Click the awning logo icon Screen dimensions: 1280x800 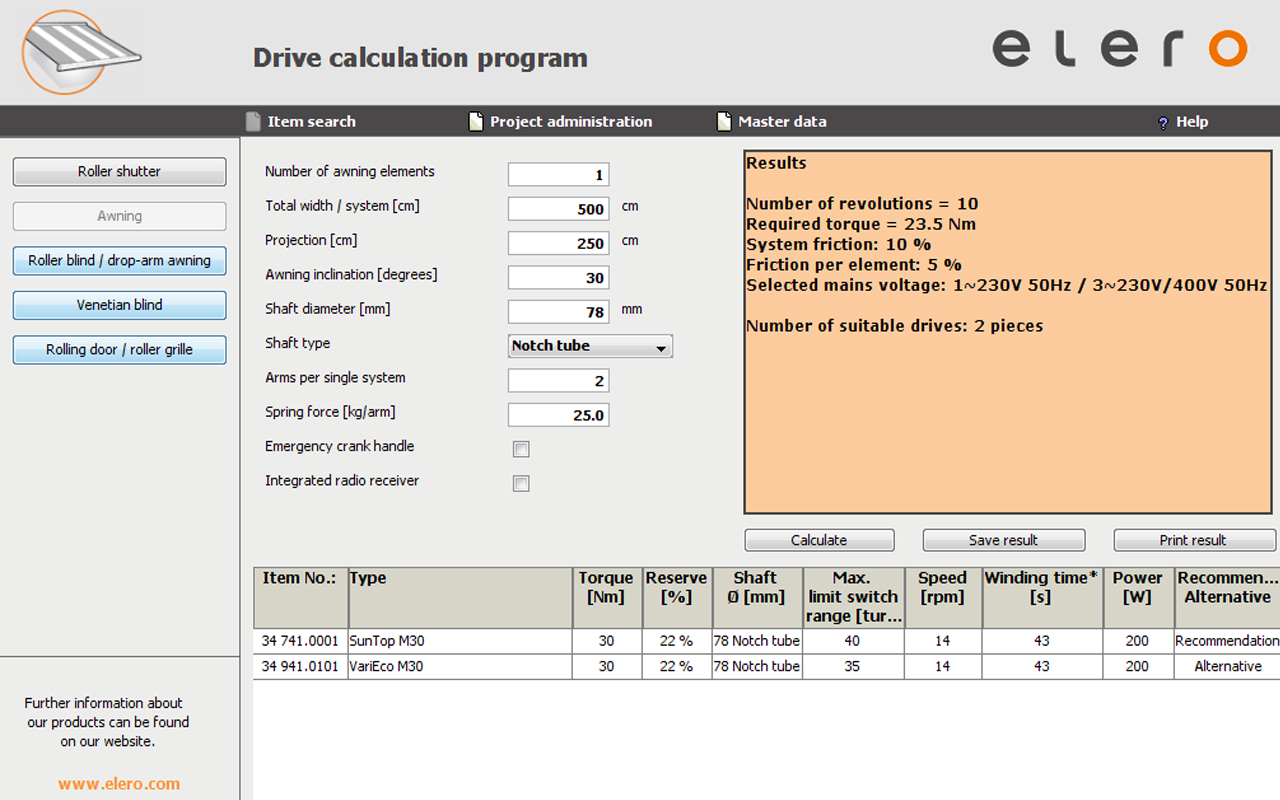(80, 52)
